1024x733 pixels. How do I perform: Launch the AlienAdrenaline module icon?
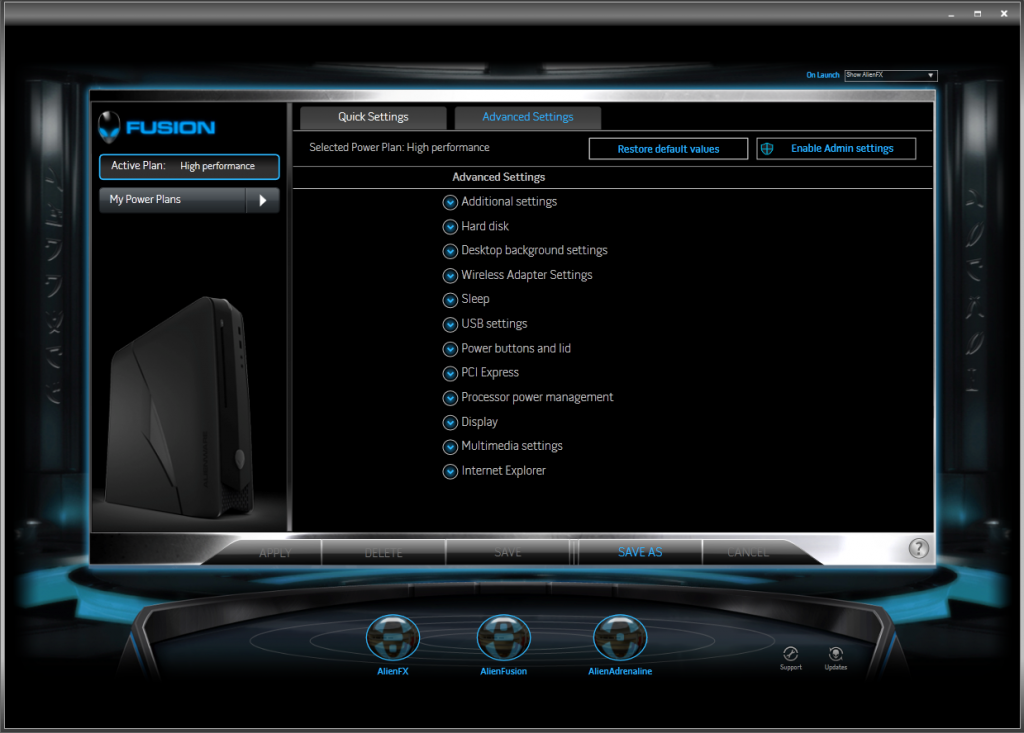(620, 635)
